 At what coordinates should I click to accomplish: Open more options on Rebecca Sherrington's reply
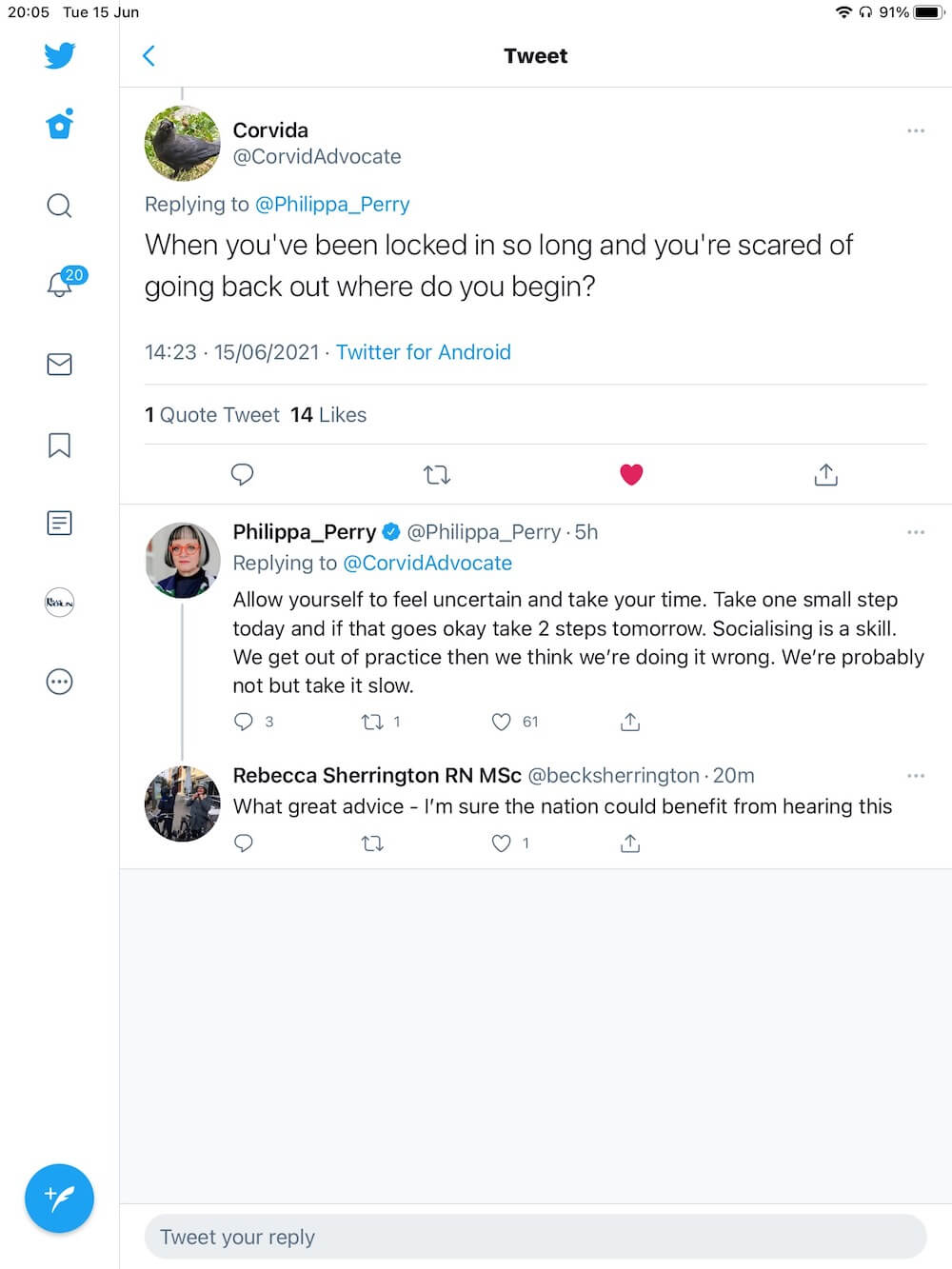click(x=916, y=776)
